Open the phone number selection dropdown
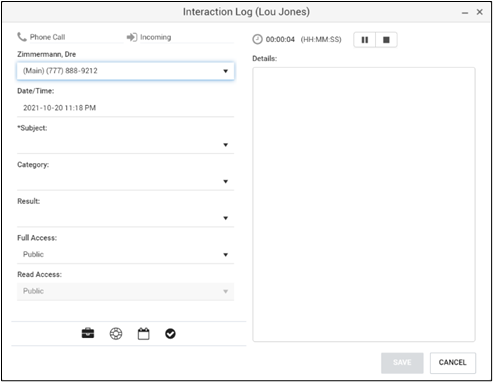Image resolution: width=493 pixels, height=382 pixels. [125, 71]
